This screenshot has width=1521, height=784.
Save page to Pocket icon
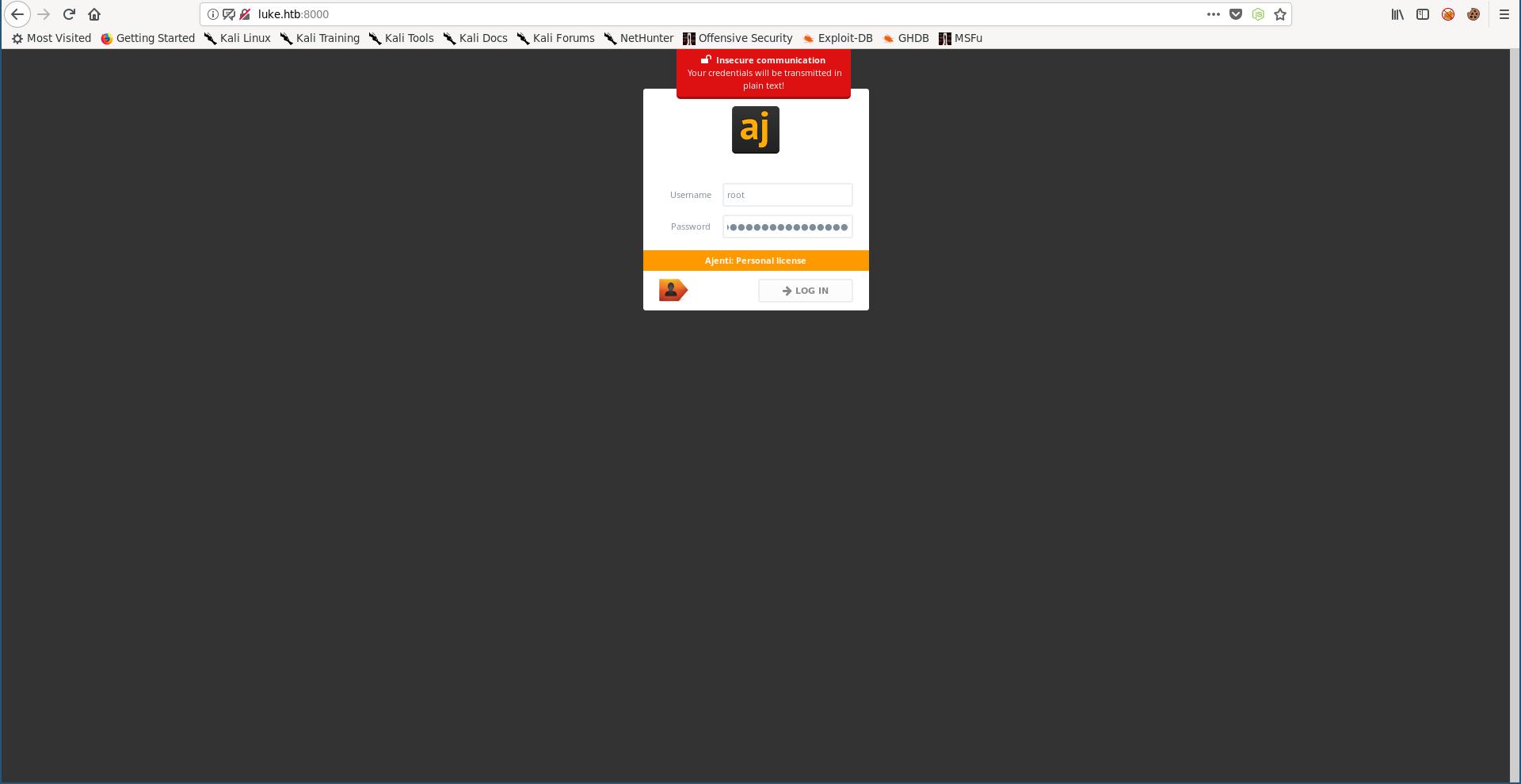coord(1236,14)
